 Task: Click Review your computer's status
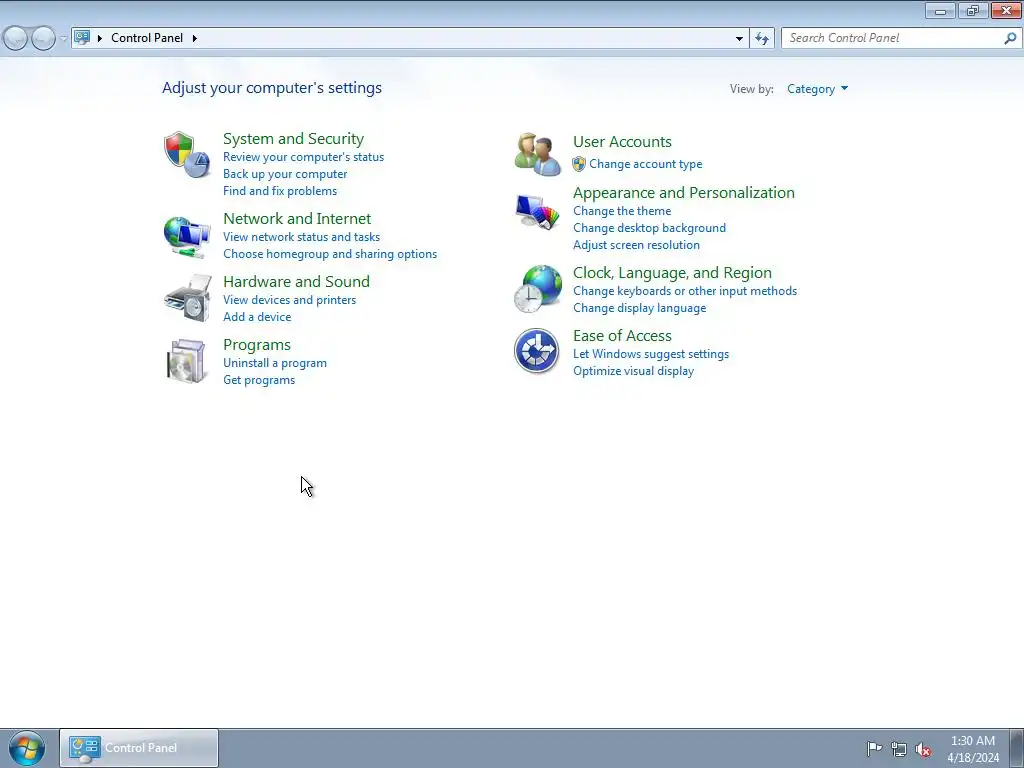tap(304, 157)
